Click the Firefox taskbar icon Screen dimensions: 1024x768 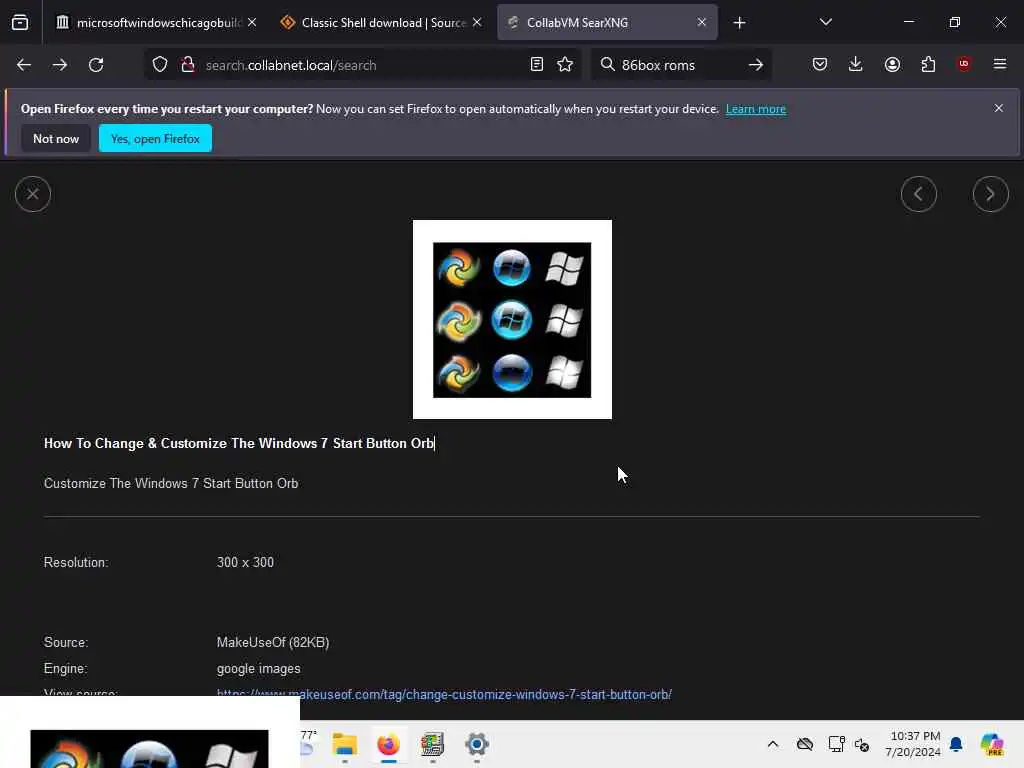click(389, 744)
